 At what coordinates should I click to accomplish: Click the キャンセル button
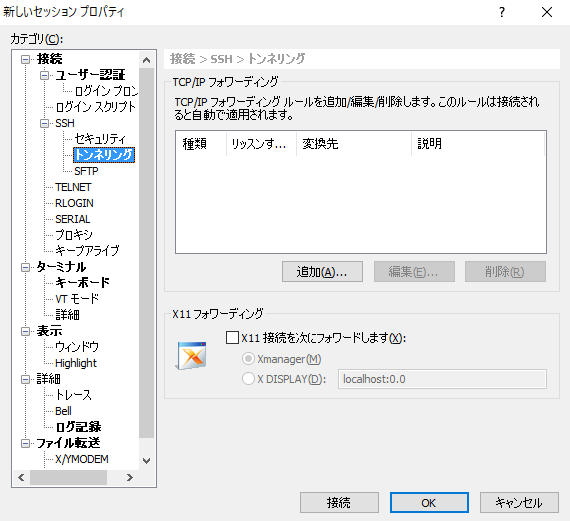(519, 503)
